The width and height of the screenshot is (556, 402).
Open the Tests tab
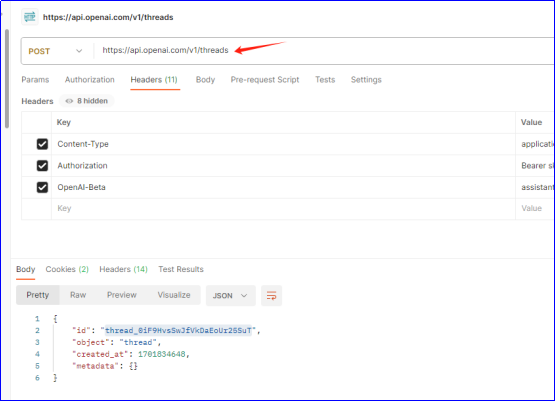(x=325, y=79)
